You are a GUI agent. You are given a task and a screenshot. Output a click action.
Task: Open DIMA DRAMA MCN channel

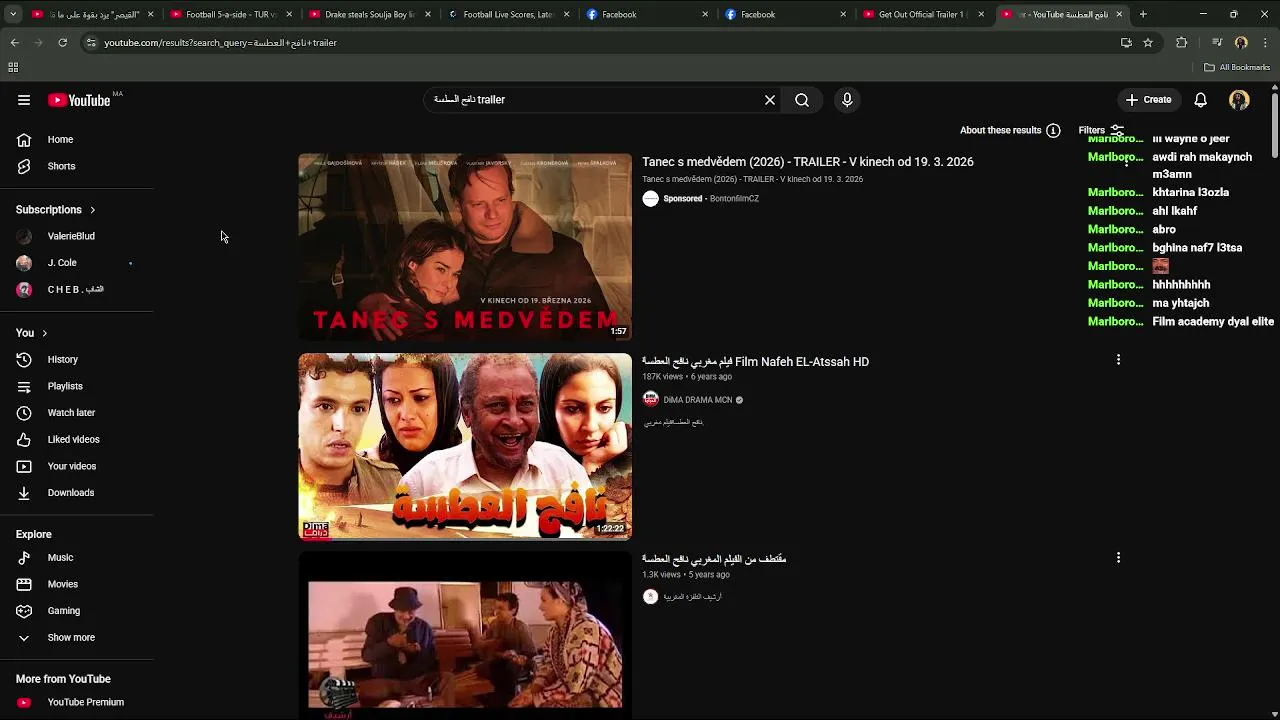[x=698, y=399]
